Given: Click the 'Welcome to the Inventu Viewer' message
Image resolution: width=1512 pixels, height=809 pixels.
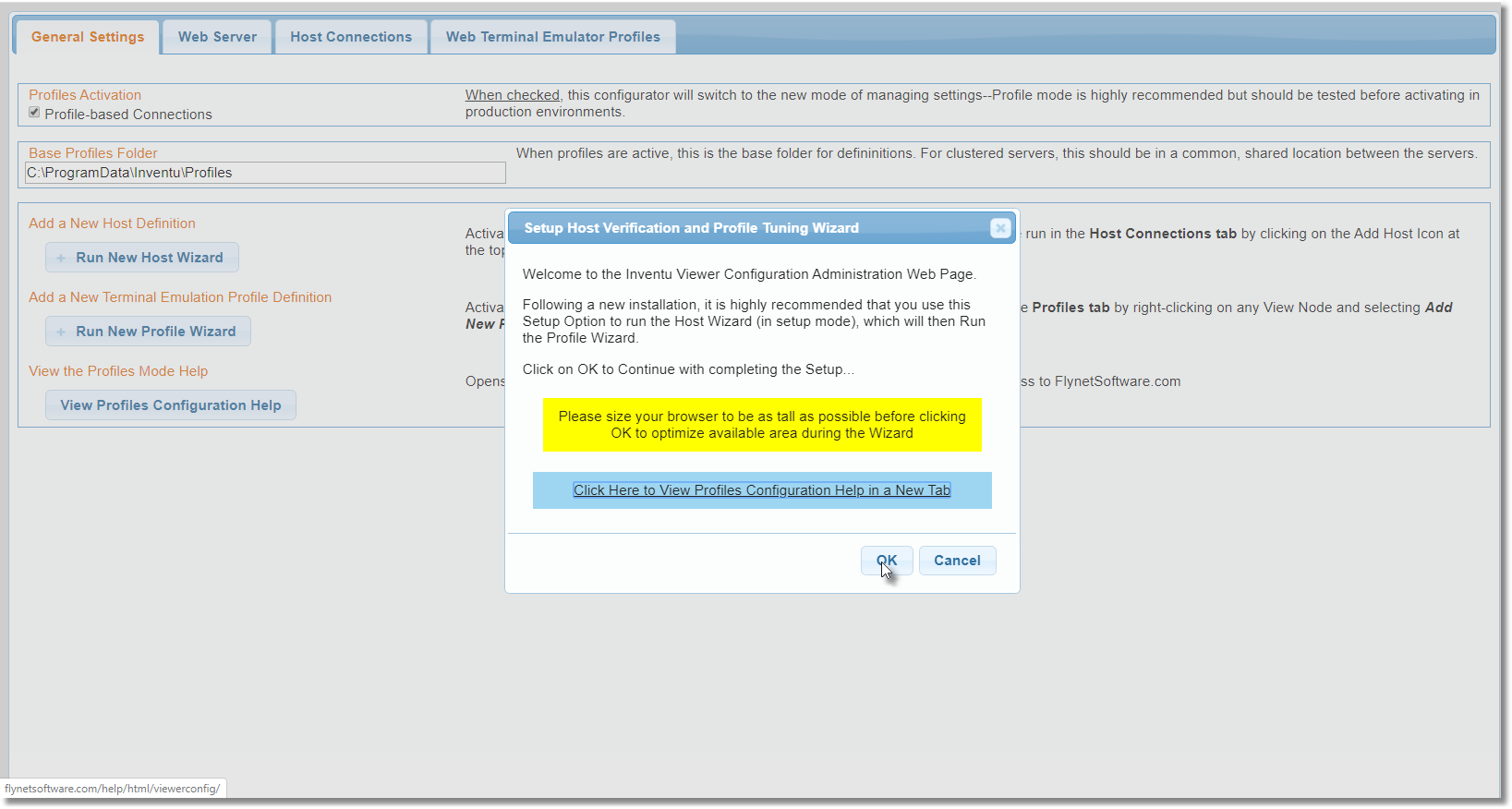Looking at the screenshot, I should tap(749, 274).
